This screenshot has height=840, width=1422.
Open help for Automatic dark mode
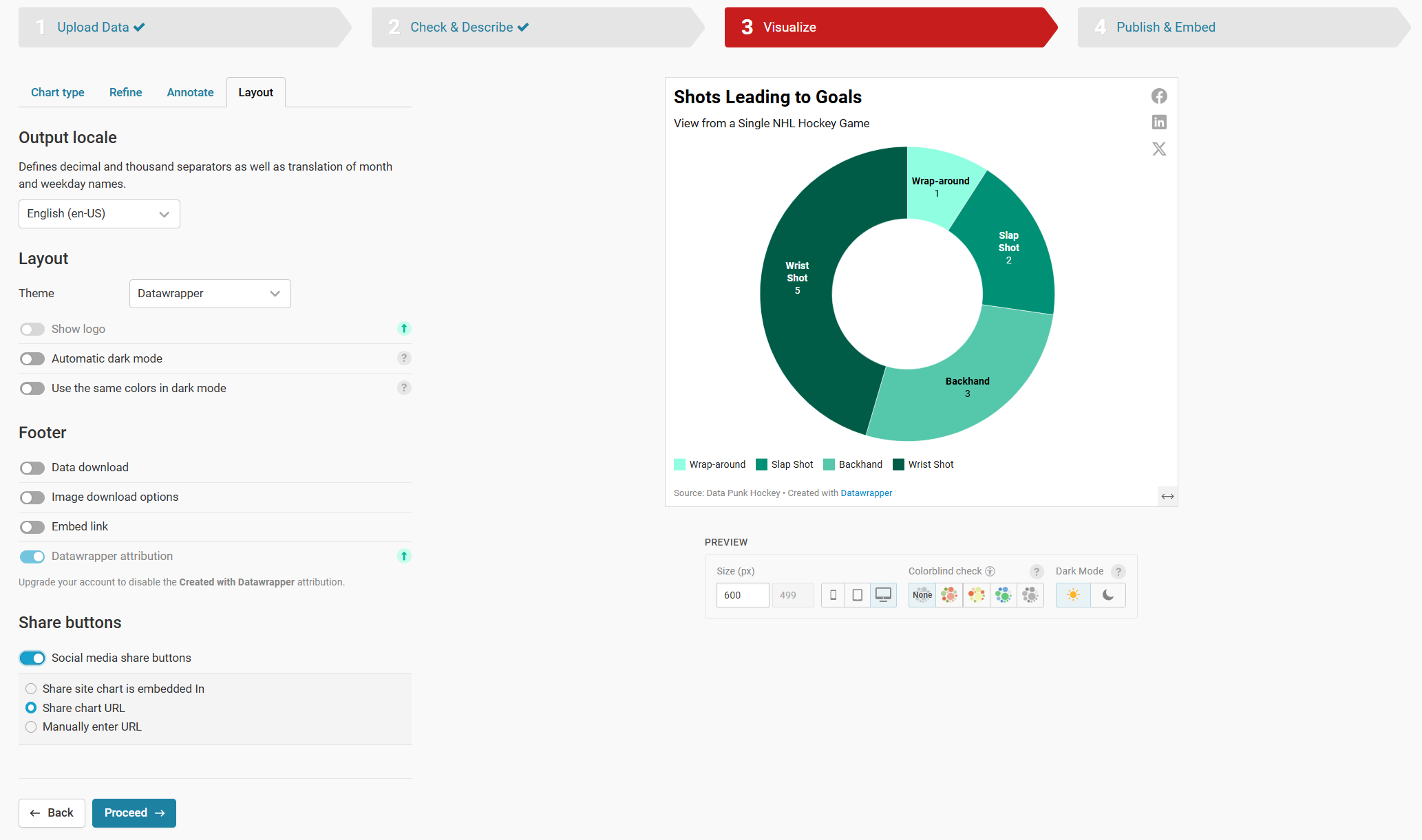coord(404,358)
